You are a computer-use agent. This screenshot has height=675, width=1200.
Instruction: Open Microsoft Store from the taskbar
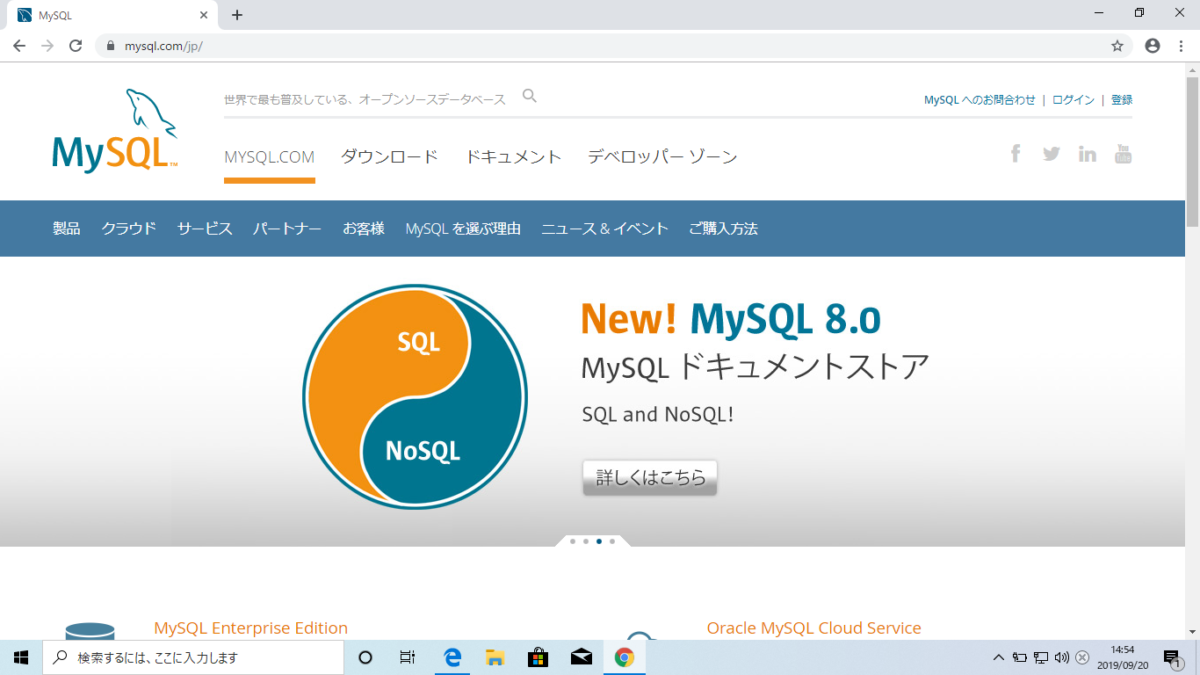point(538,657)
